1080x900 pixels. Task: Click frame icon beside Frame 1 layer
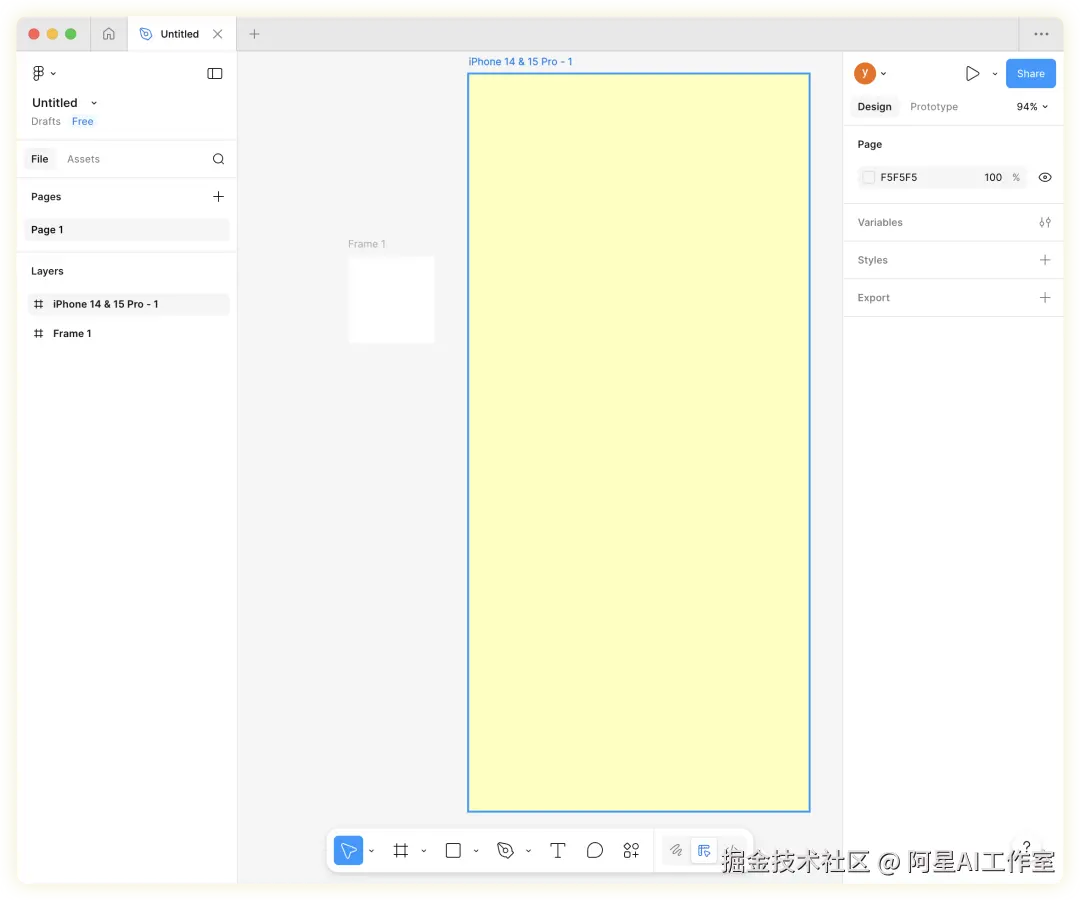39,333
